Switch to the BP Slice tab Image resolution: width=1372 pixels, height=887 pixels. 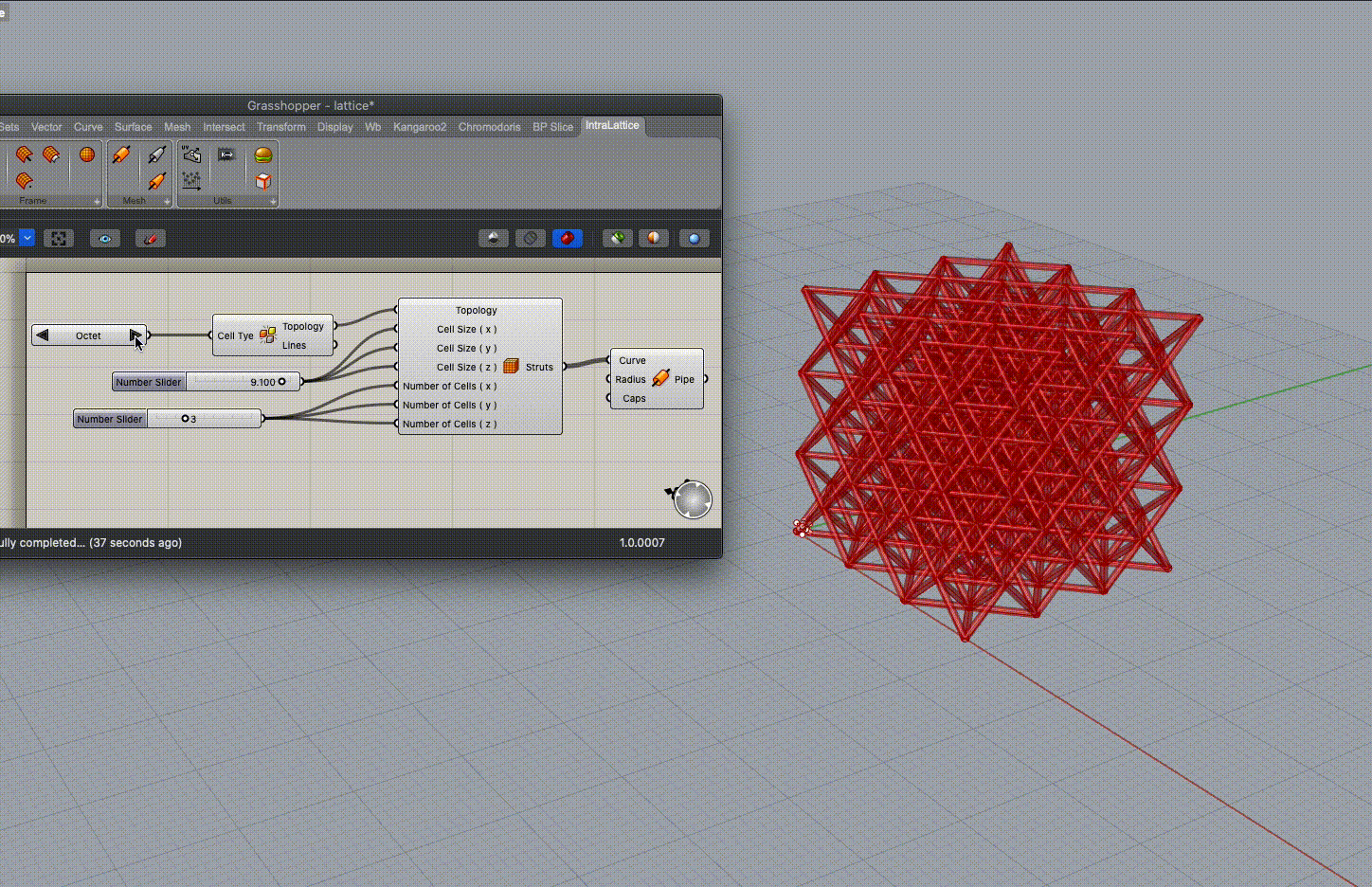552,127
